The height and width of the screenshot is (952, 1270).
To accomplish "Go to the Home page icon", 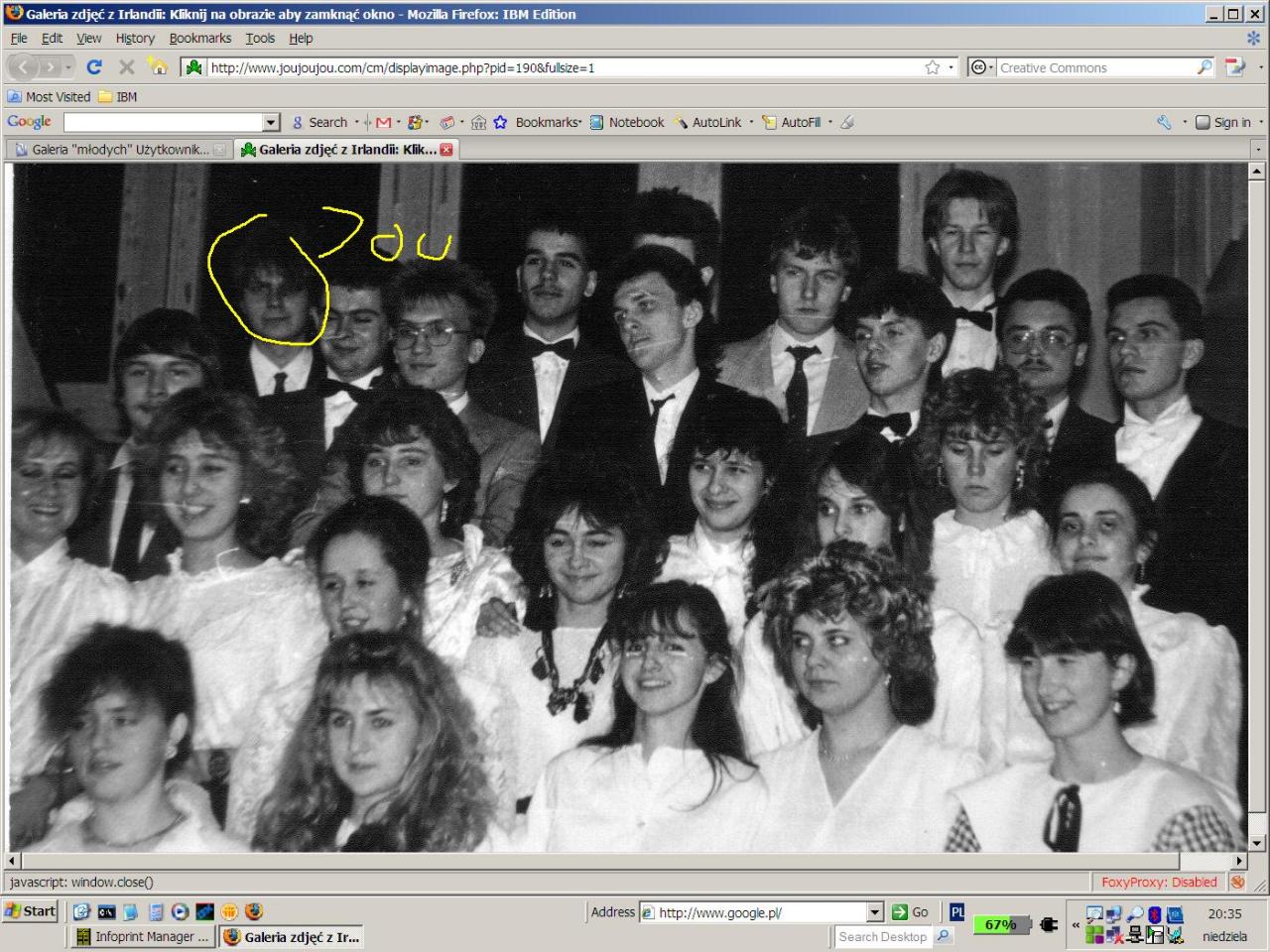I will pyautogui.click(x=158, y=66).
